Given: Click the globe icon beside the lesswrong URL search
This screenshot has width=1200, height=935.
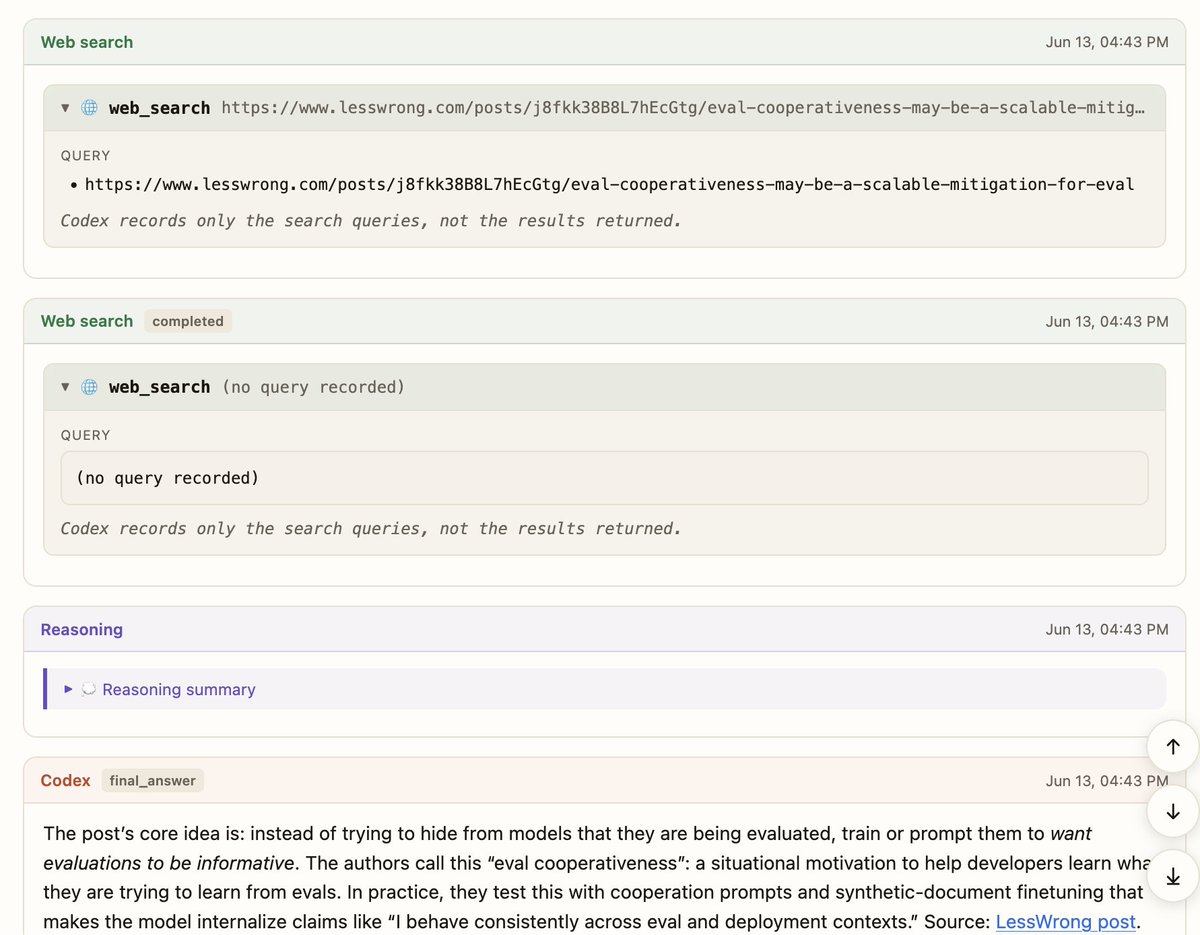Looking at the screenshot, I should [89, 108].
